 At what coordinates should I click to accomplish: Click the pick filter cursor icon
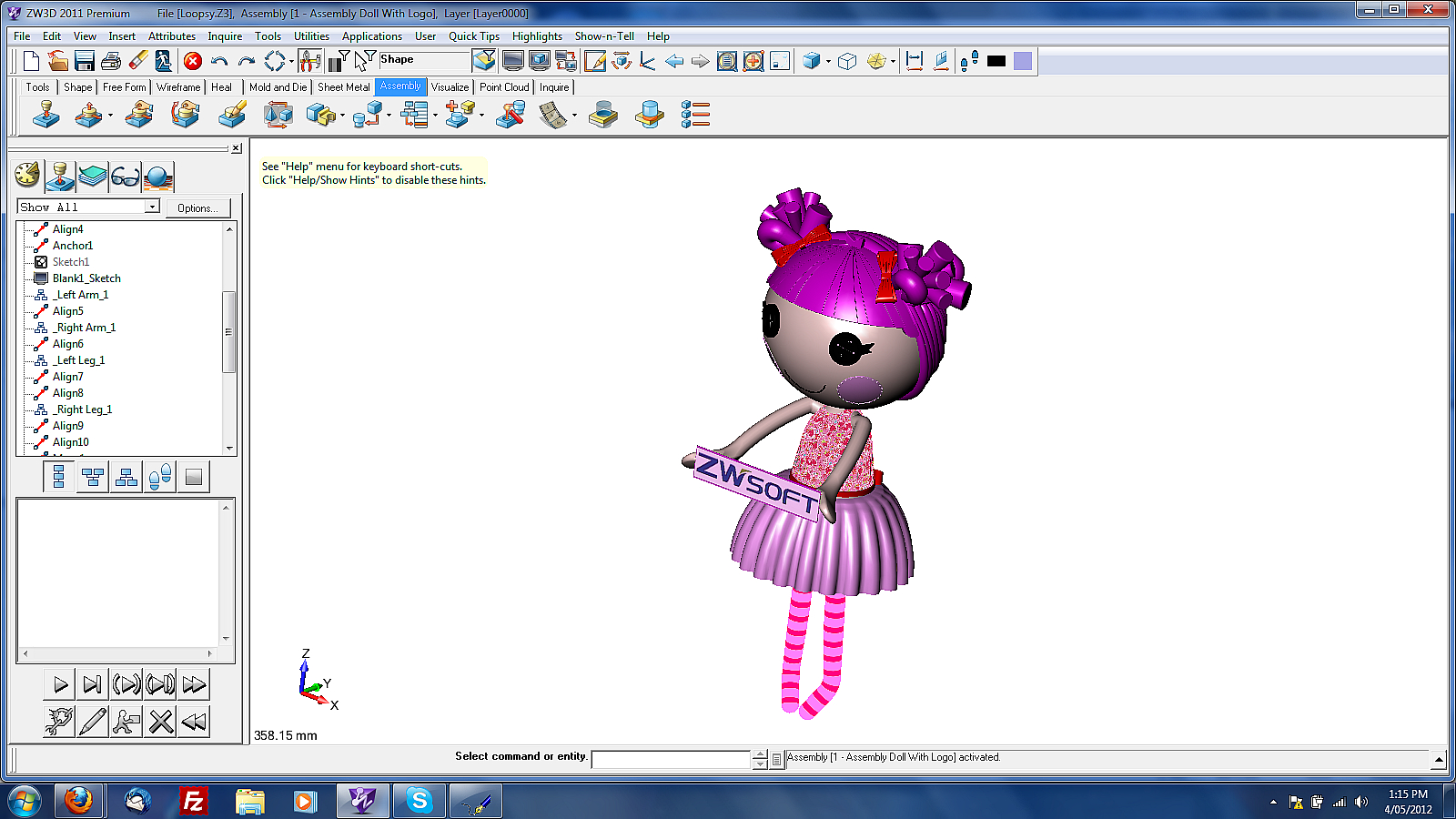365,61
